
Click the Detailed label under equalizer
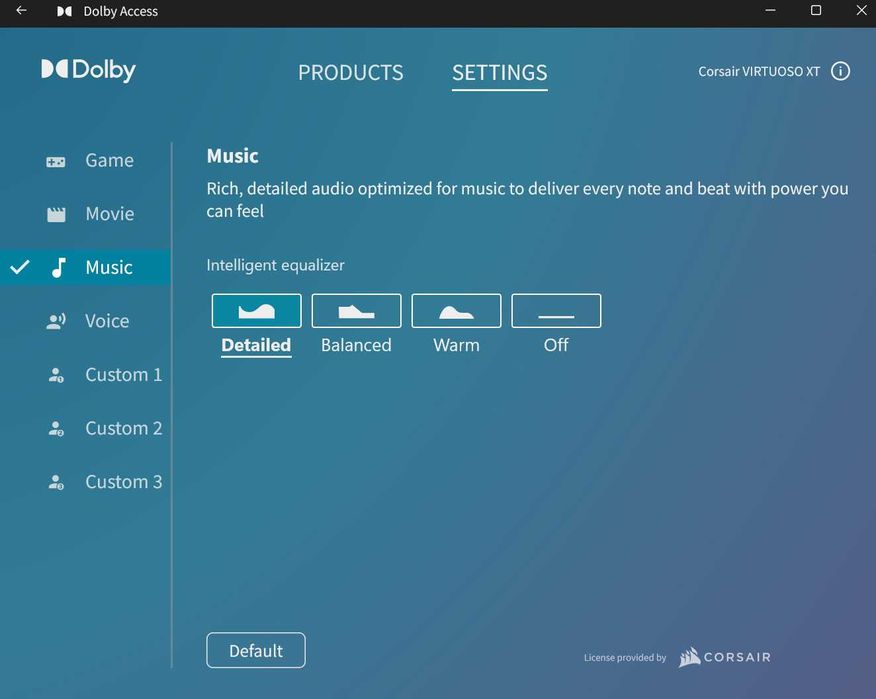point(256,345)
